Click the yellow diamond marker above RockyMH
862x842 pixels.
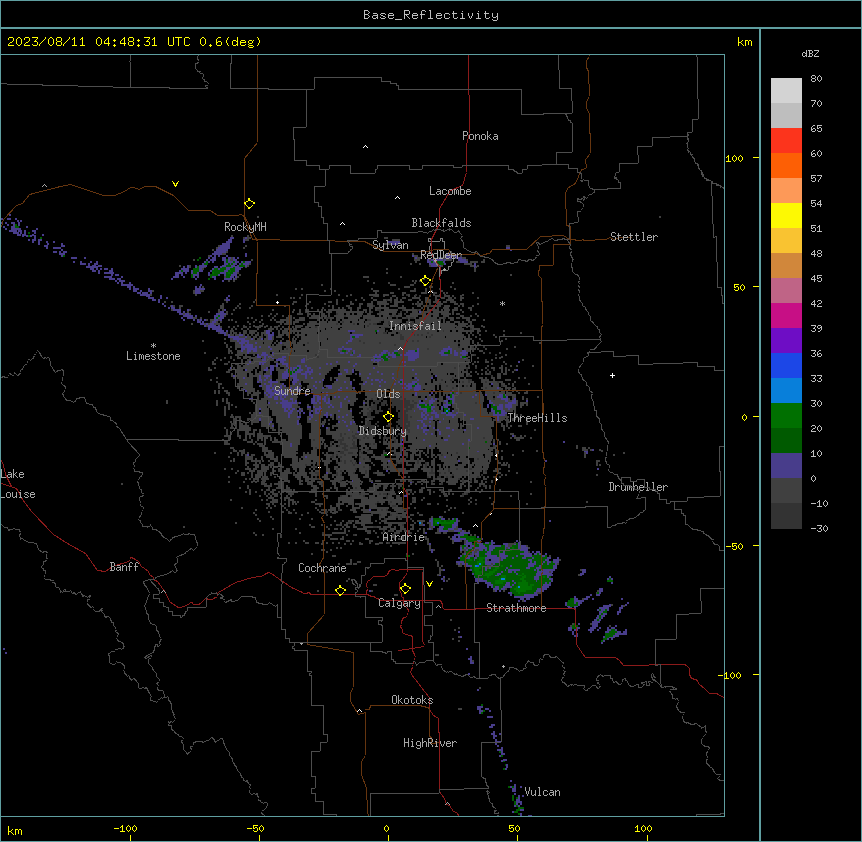pyautogui.click(x=249, y=203)
